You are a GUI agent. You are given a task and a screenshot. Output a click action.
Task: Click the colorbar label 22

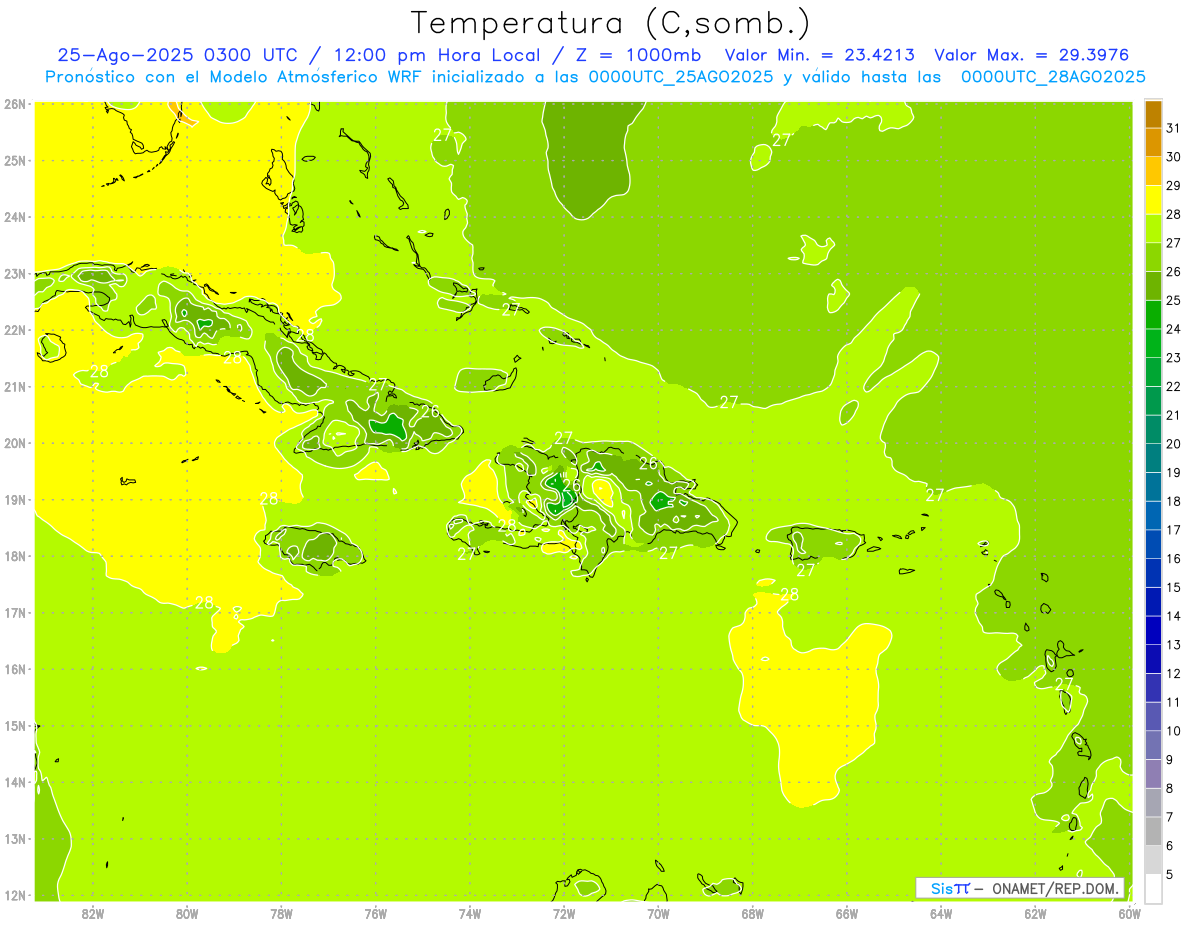tap(1173, 386)
